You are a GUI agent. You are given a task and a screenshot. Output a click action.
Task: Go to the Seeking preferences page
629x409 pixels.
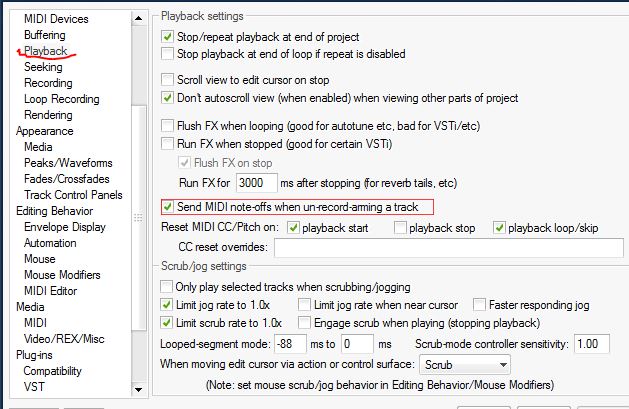[x=43, y=66]
